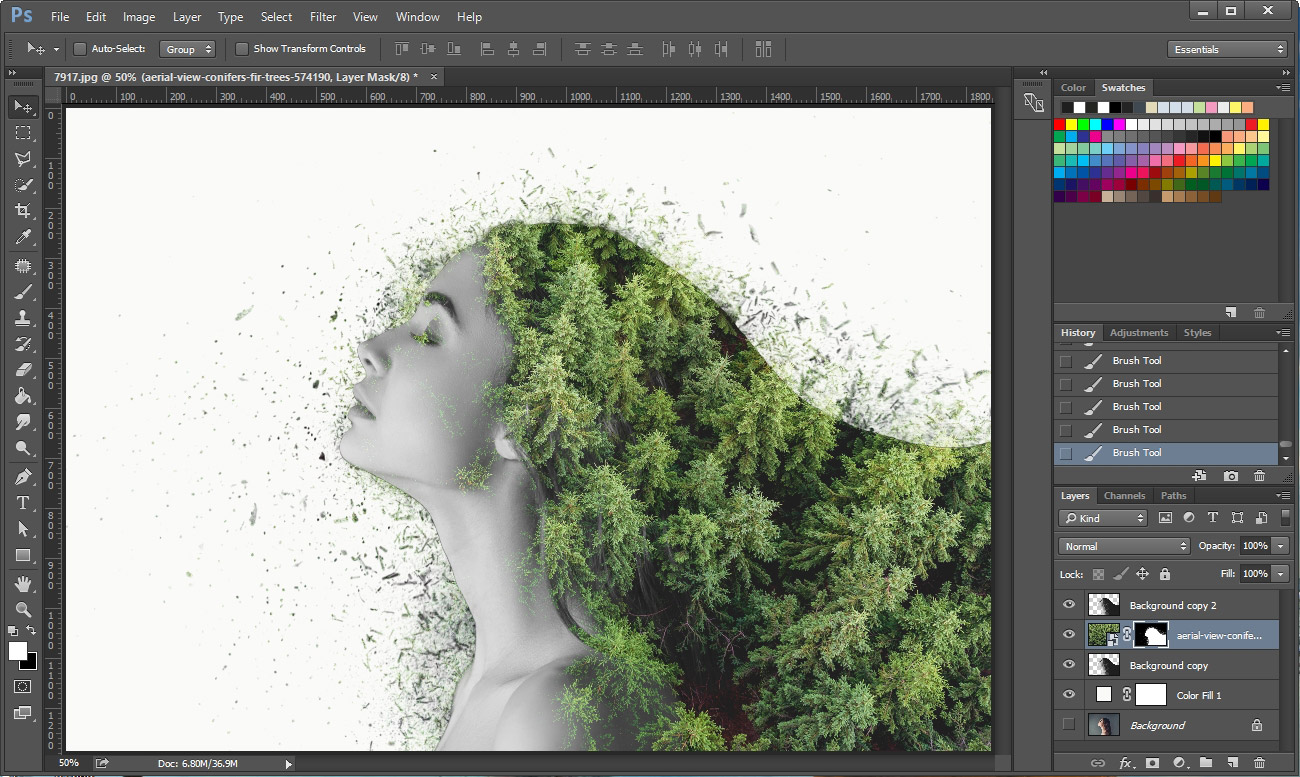This screenshot has height=777, width=1300.
Task: Open the Auto-Select Group dropdown
Action: (x=187, y=49)
